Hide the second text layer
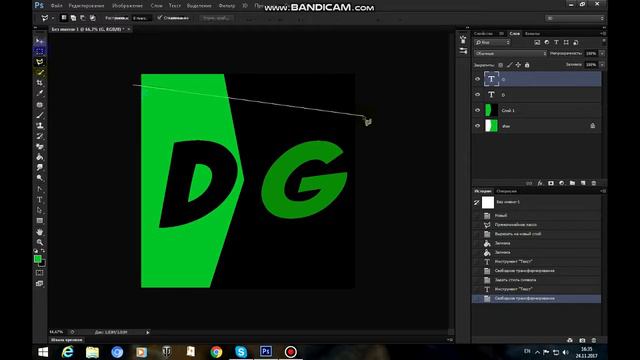The height and width of the screenshot is (360, 640). [478, 95]
